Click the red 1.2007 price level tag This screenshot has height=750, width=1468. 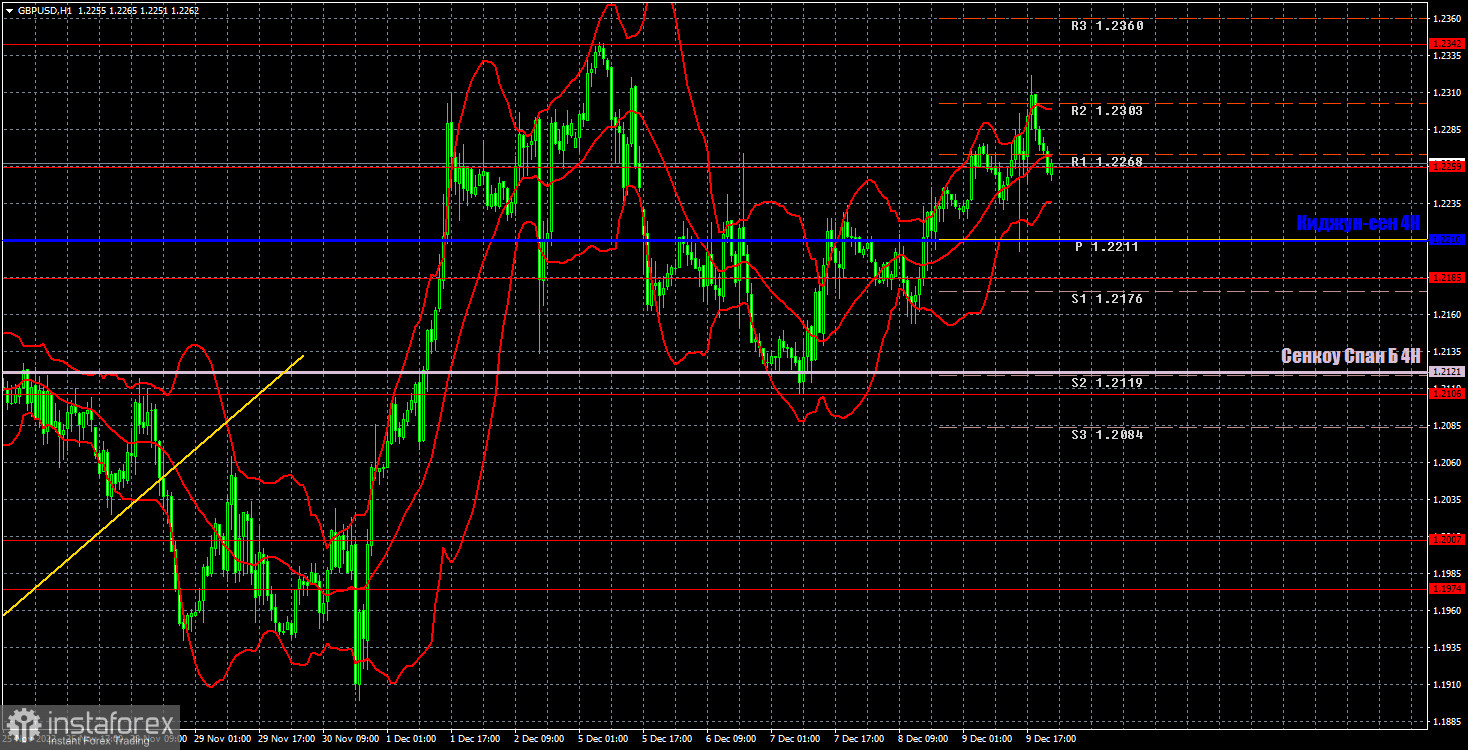[1447, 539]
